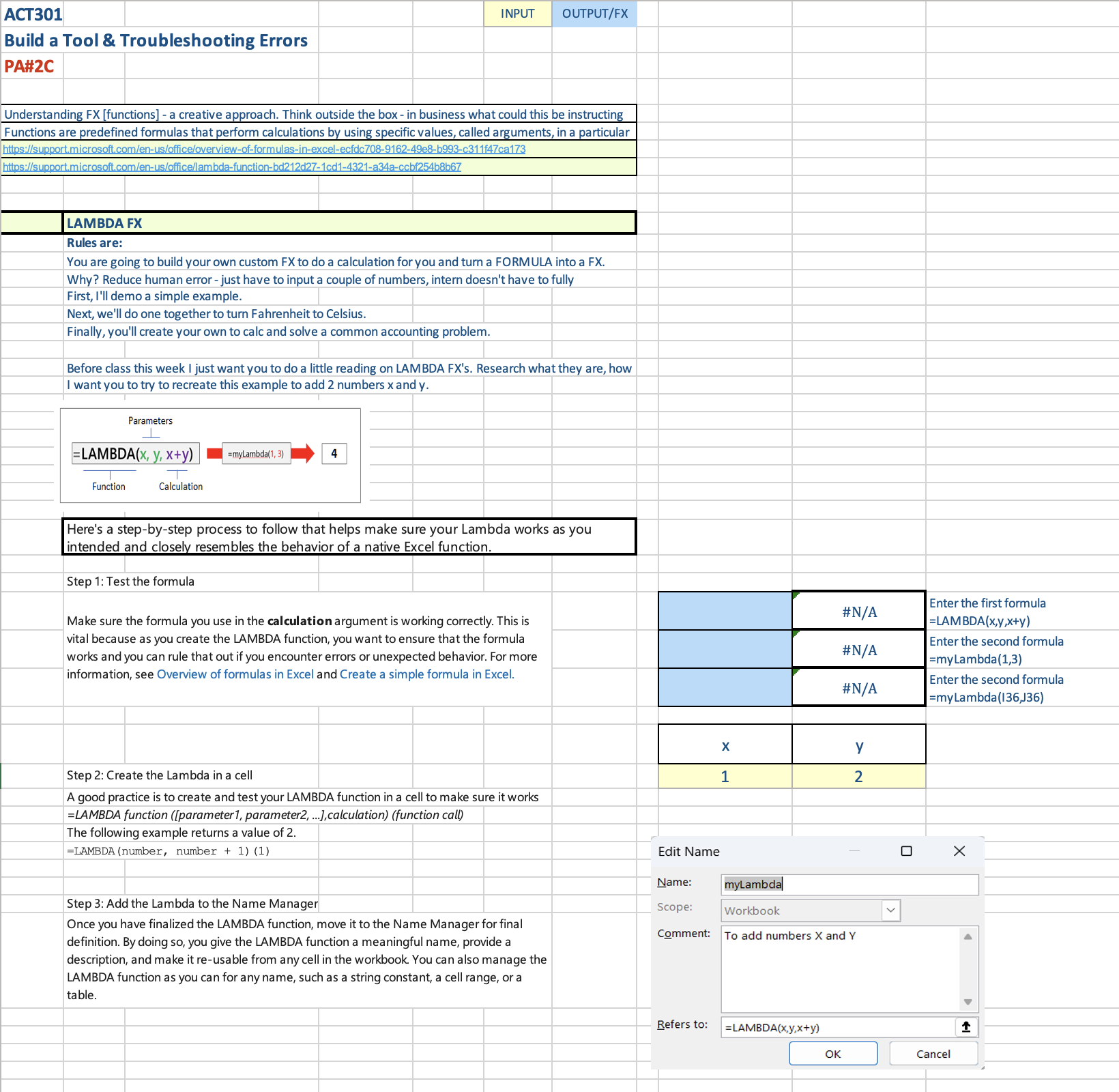Click the Overview of formulas in Excel link
This screenshot has height=1092, width=1119.
click(x=235, y=674)
